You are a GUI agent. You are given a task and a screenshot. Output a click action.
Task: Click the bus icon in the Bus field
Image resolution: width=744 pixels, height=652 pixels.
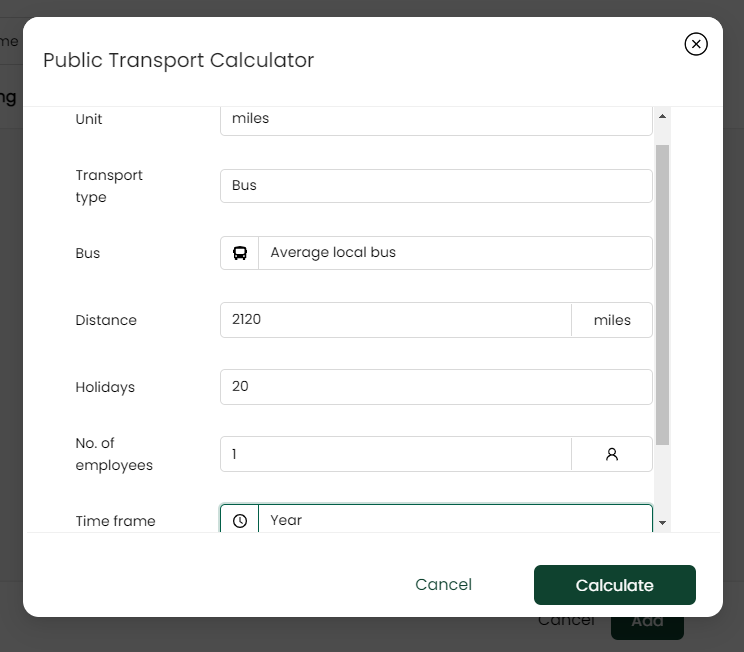(240, 253)
